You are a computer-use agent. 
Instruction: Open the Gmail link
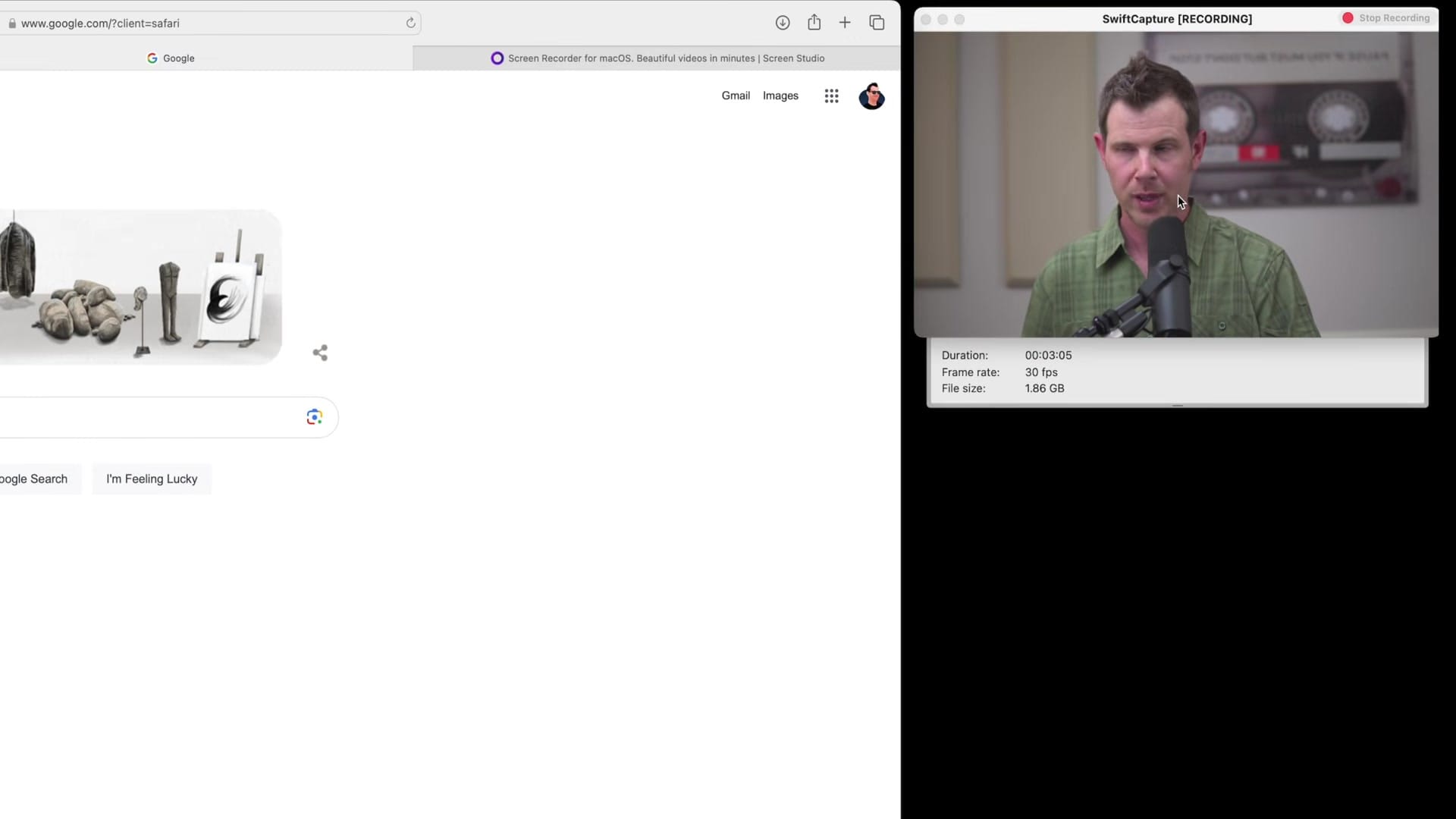(x=736, y=96)
